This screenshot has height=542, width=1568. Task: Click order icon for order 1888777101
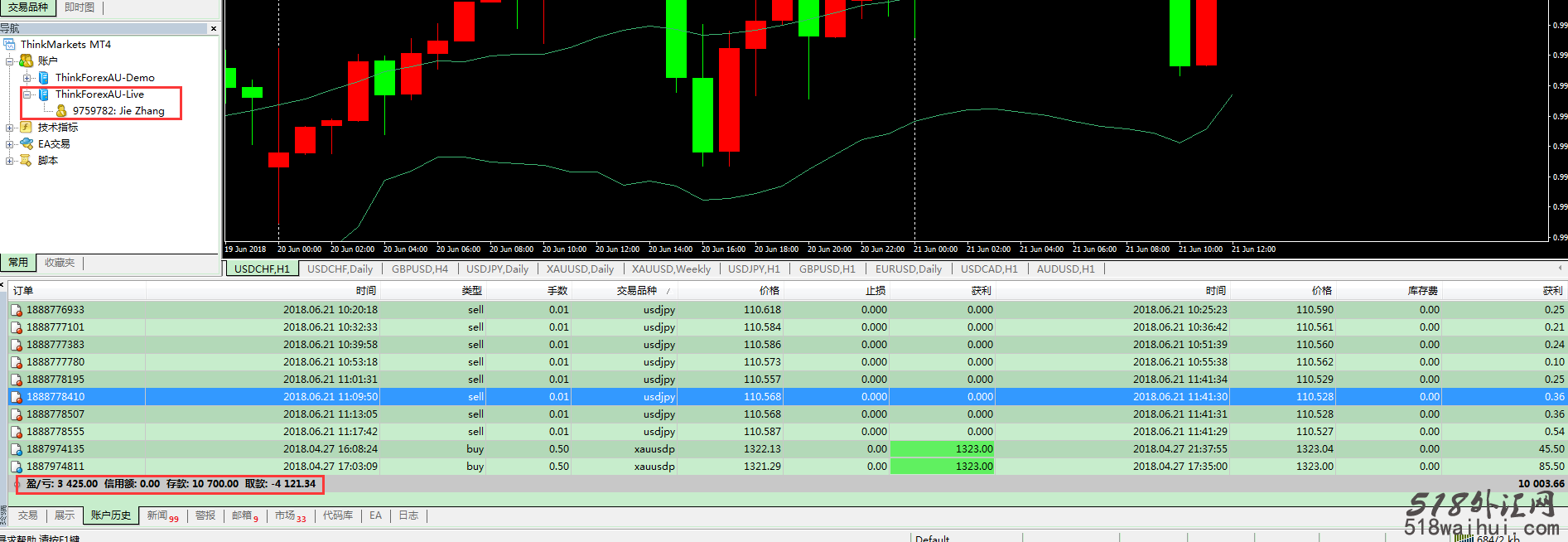click(17, 327)
